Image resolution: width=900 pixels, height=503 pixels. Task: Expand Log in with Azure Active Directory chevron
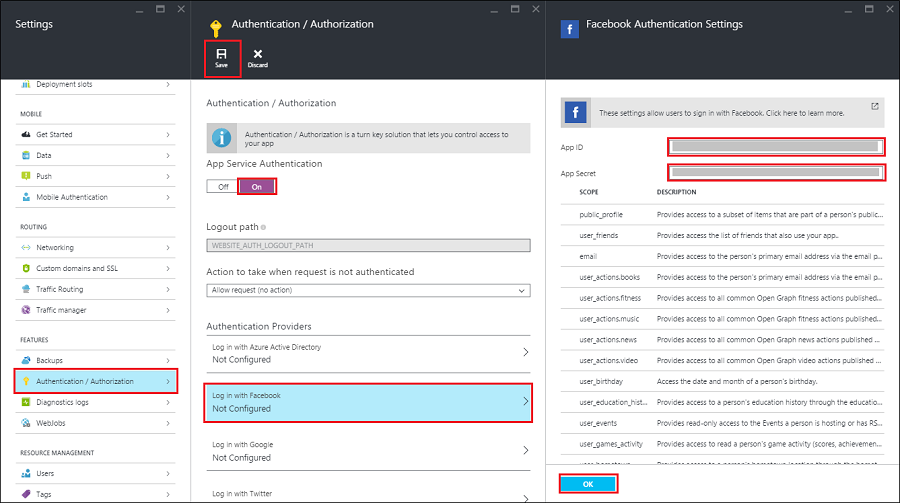(525, 352)
